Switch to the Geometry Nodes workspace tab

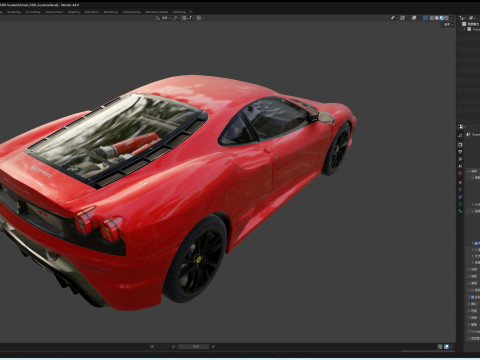[x=157, y=12]
